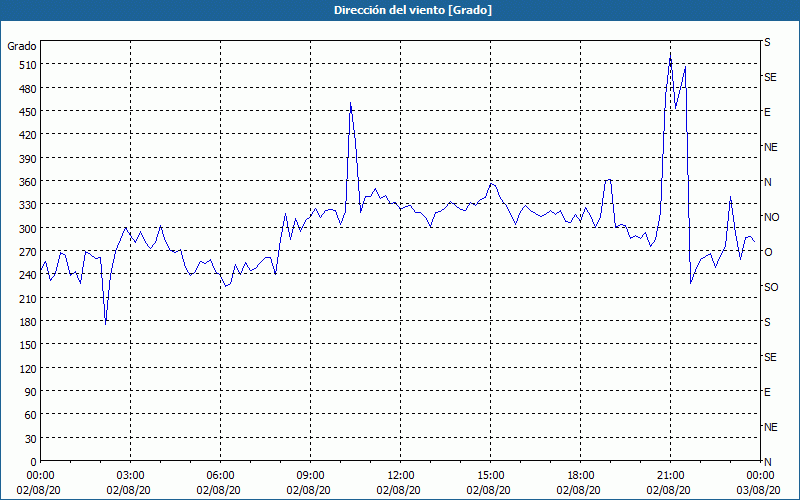Viewport: 800px width, 500px height.
Task: Select the 510 value on the degree axis
Action: point(28,65)
